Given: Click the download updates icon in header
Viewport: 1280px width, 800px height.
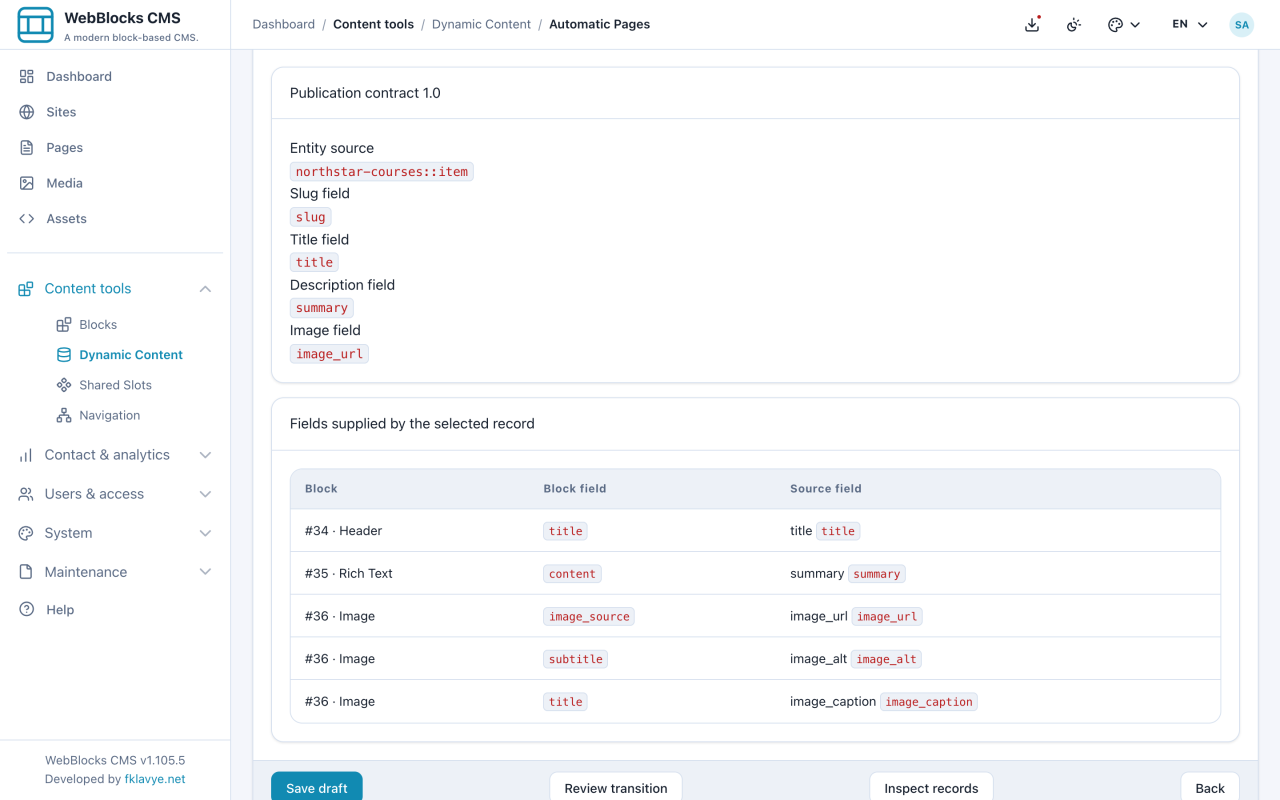Looking at the screenshot, I should click(1032, 25).
